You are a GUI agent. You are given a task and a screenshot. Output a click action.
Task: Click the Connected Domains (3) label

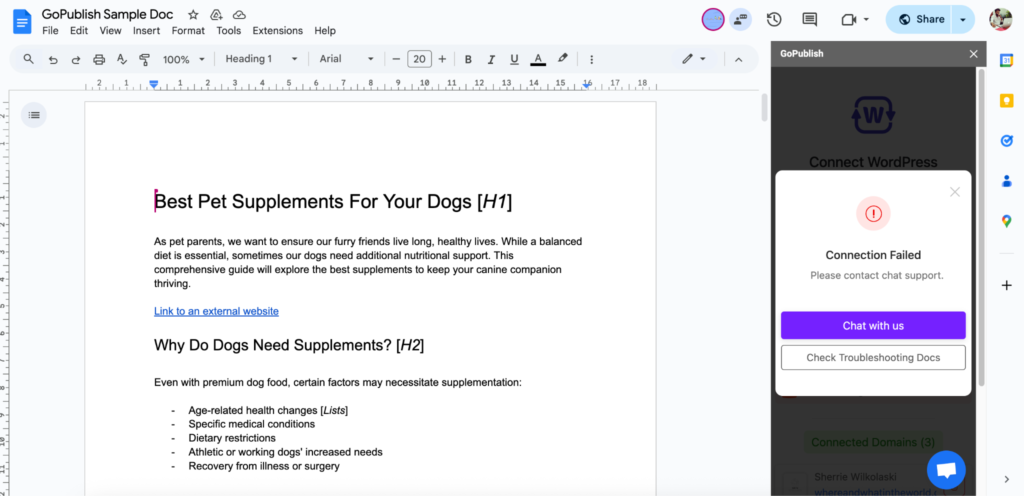(872, 442)
